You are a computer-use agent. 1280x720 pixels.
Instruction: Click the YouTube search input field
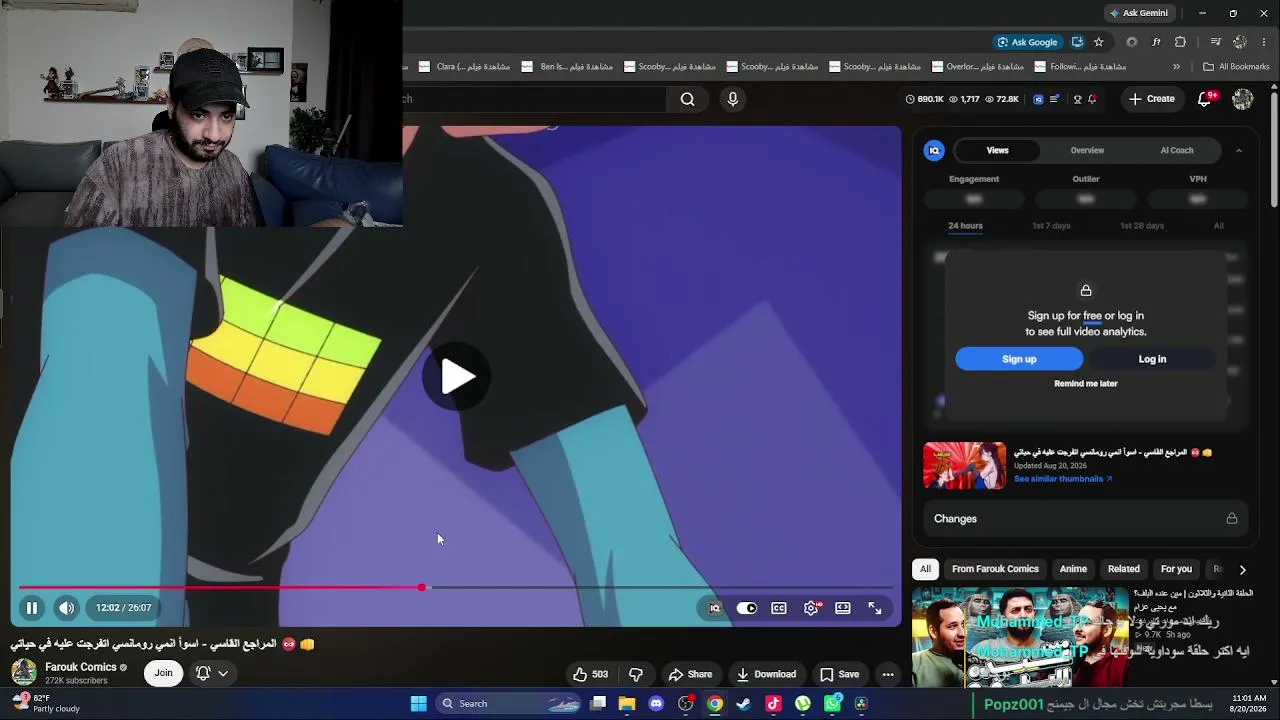point(535,99)
